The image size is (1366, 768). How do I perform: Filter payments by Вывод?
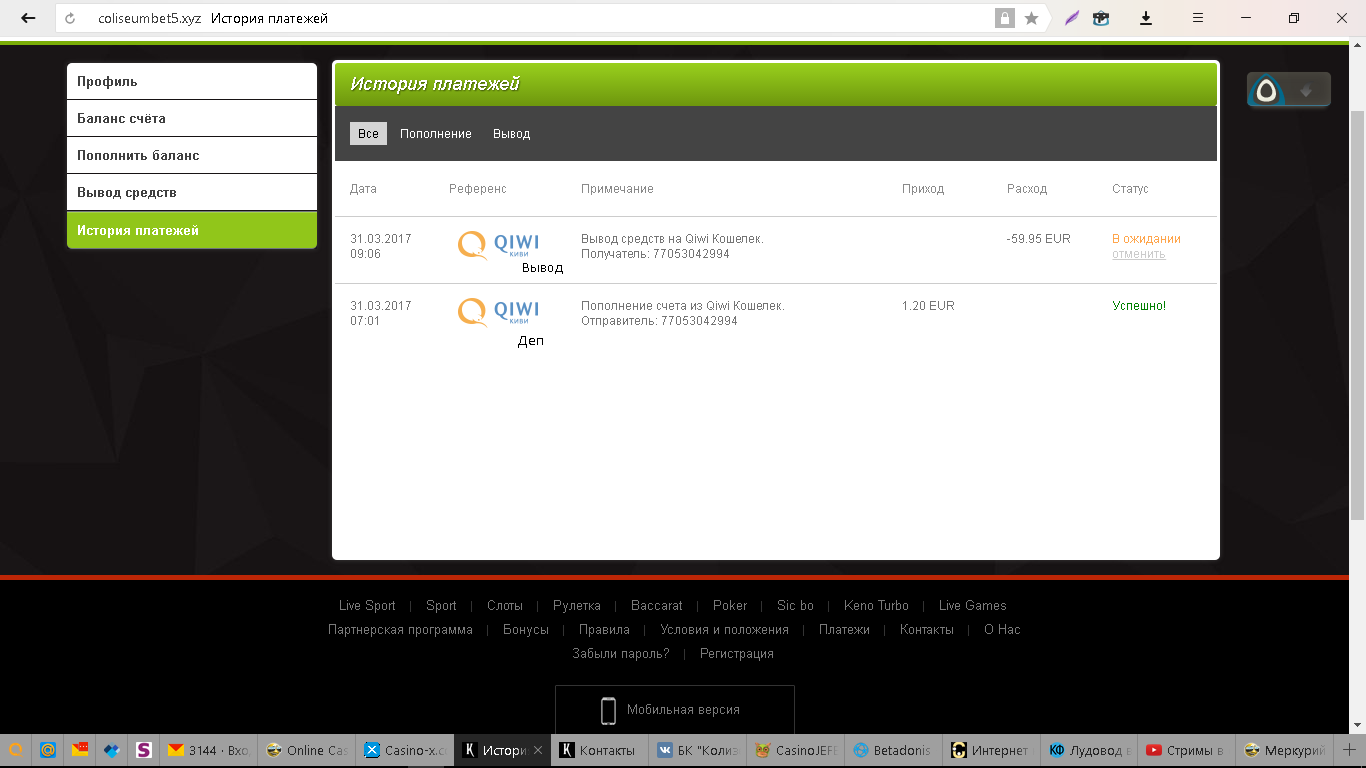click(x=511, y=134)
